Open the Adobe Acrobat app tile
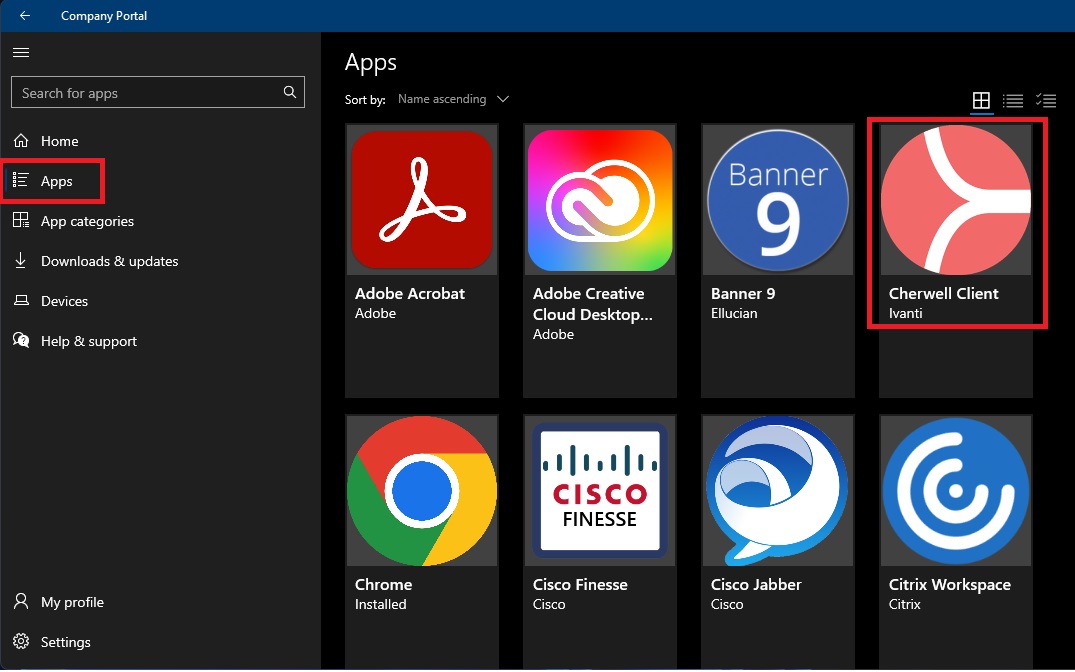Screen dimensions: 1075x672 tap(421, 201)
